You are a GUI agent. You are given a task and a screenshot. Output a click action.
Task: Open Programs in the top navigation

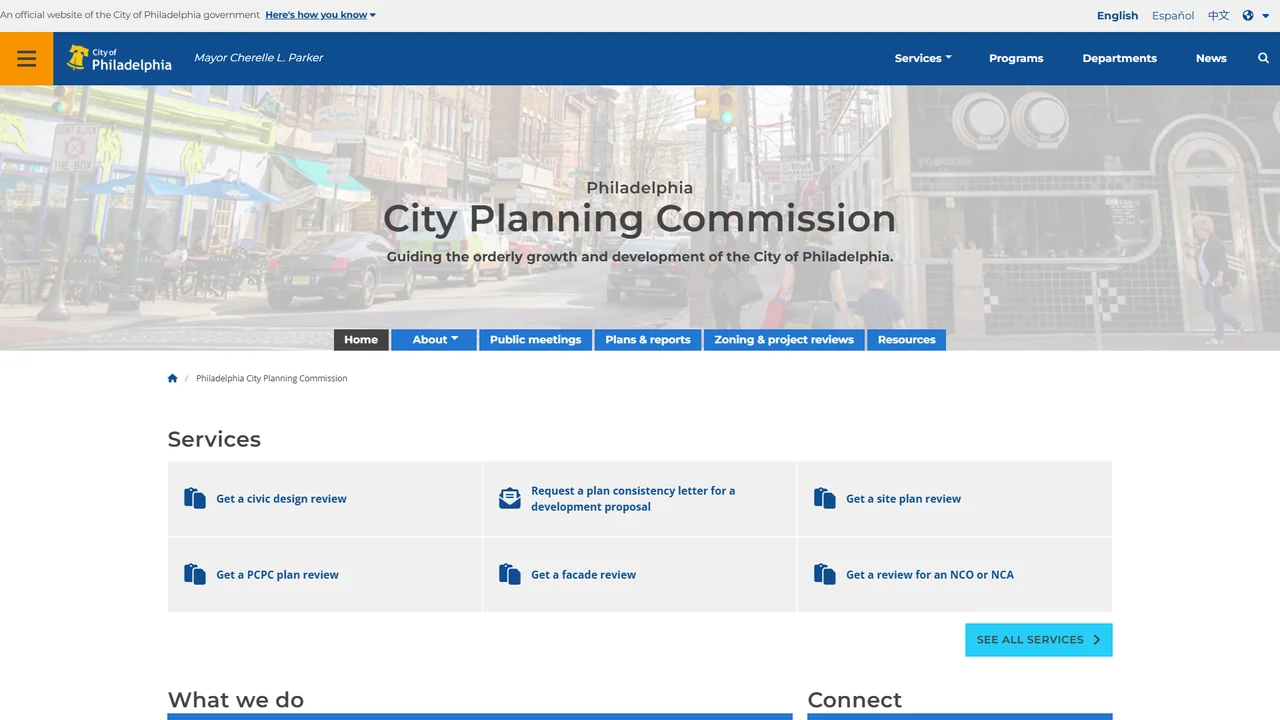click(1016, 58)
